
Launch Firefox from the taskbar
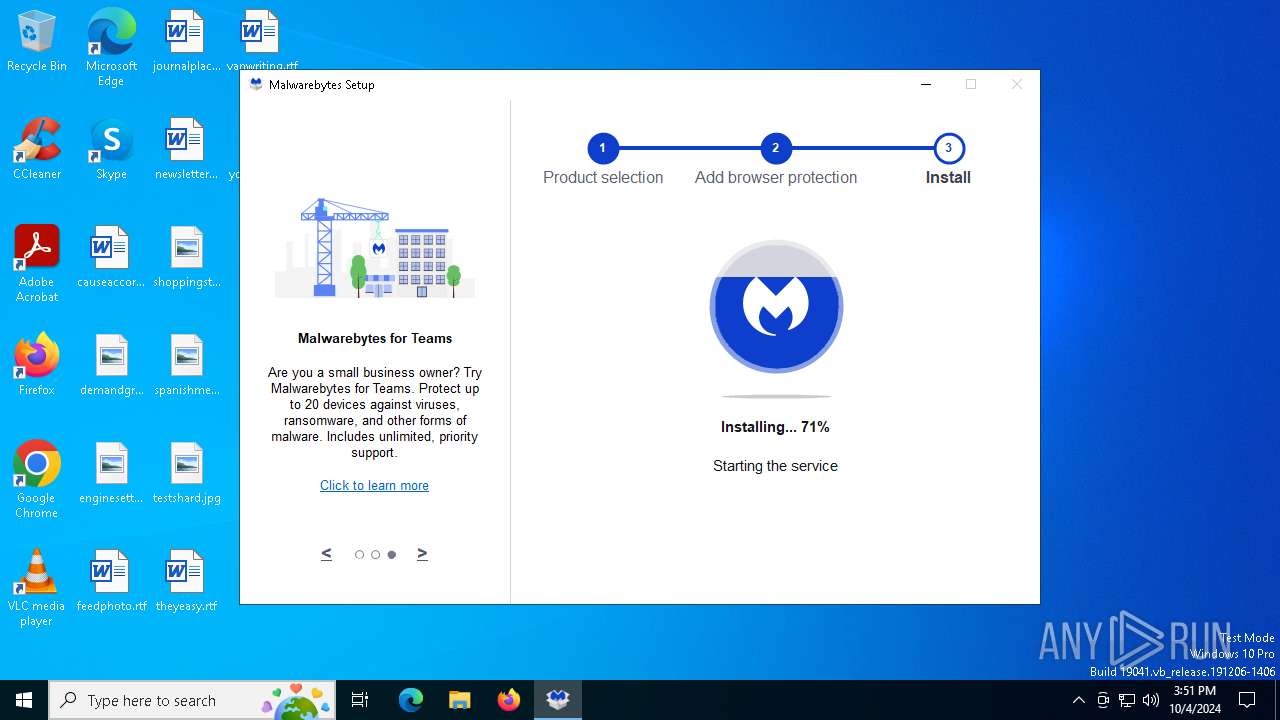(x=508, y=700)
